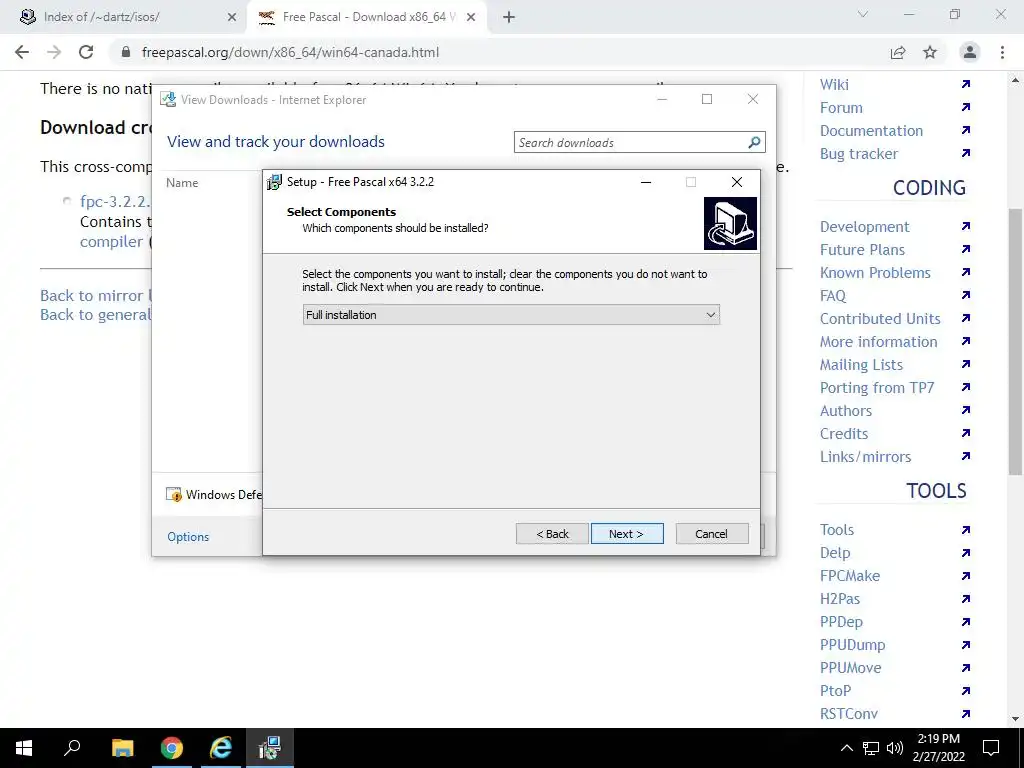The width and height of the screenshot is (1024, 768).
Task: Show hidden system tray icons
Action: [846, 748]
